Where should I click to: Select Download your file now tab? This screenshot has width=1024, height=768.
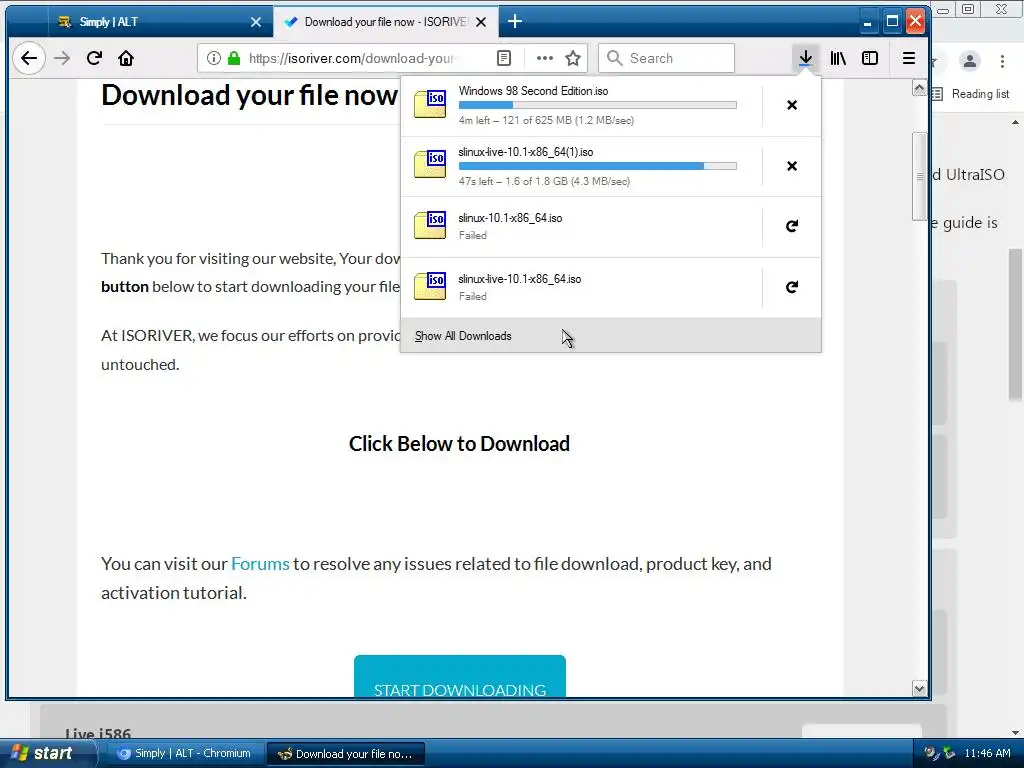[x=385, y=22]
